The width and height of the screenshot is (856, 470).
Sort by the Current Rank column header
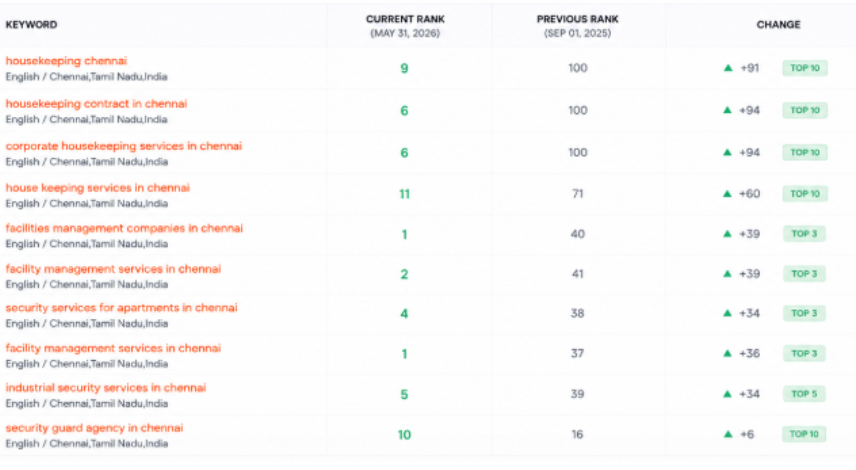tap(405, 19)
